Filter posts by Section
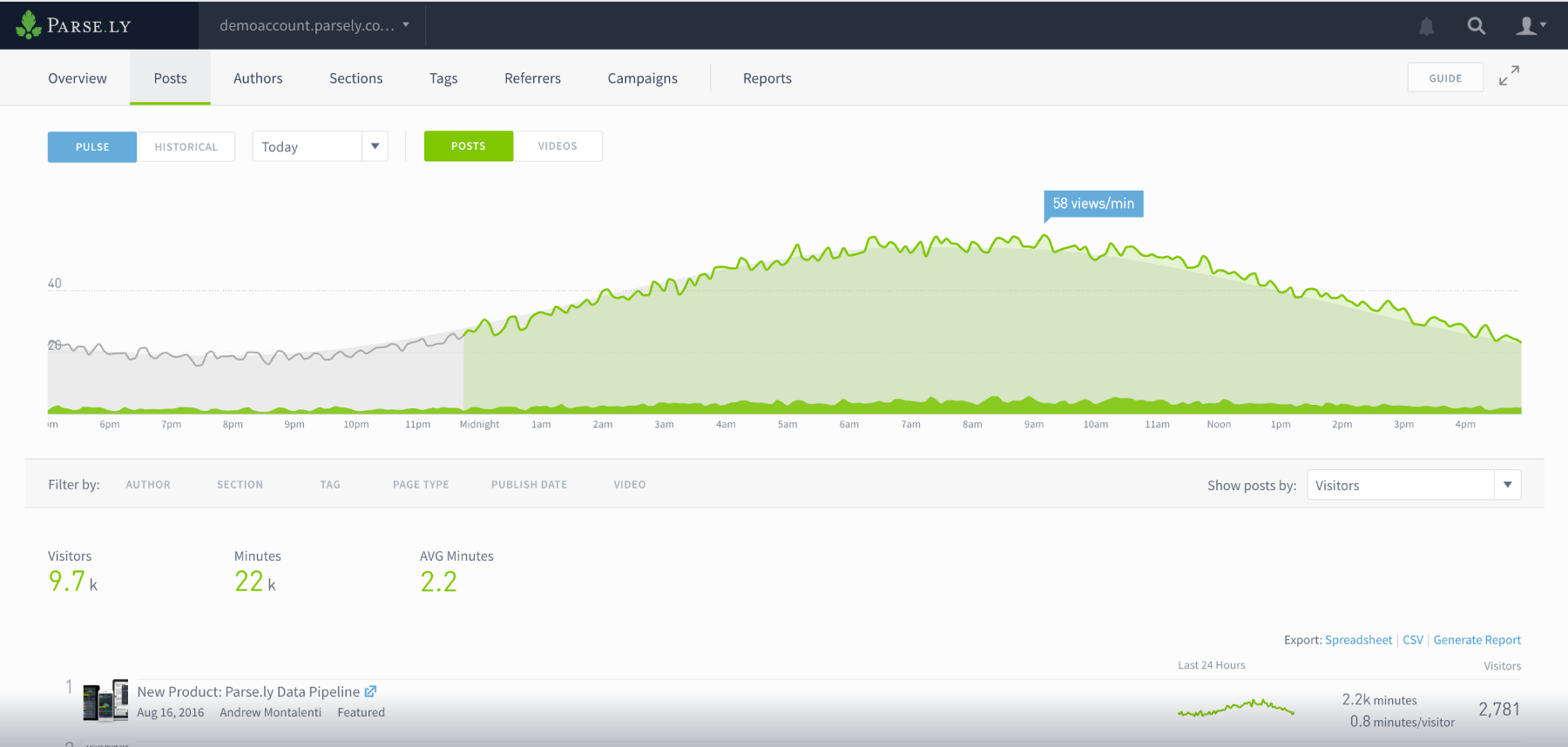 coord(240,485)
